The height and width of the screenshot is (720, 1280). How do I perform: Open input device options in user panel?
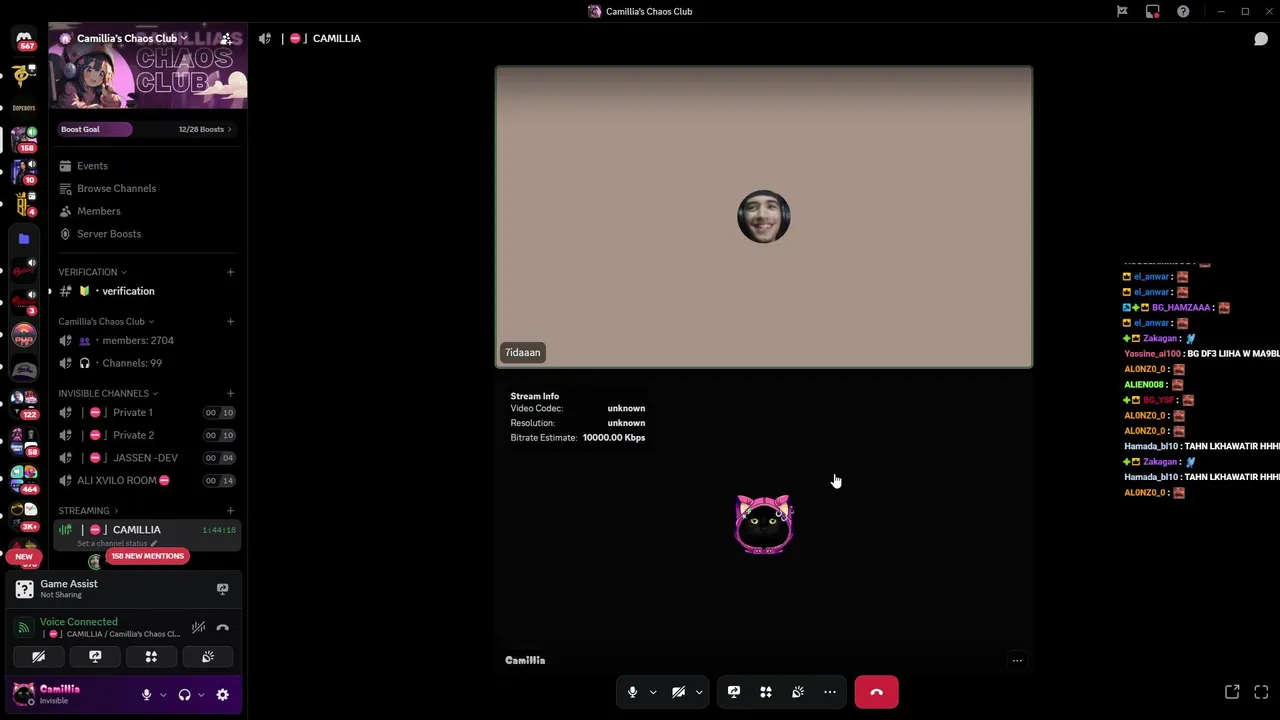(x=162, y=695)
